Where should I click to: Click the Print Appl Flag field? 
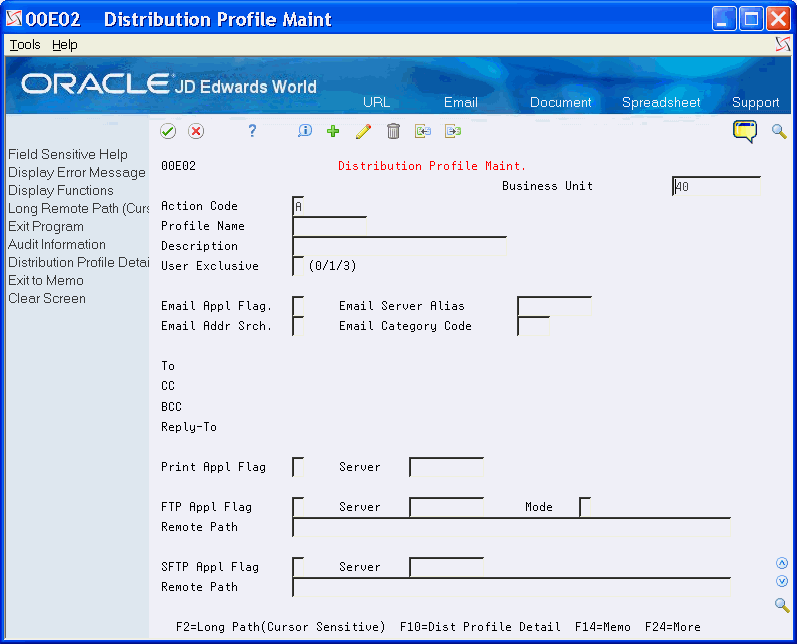[298, 467]
